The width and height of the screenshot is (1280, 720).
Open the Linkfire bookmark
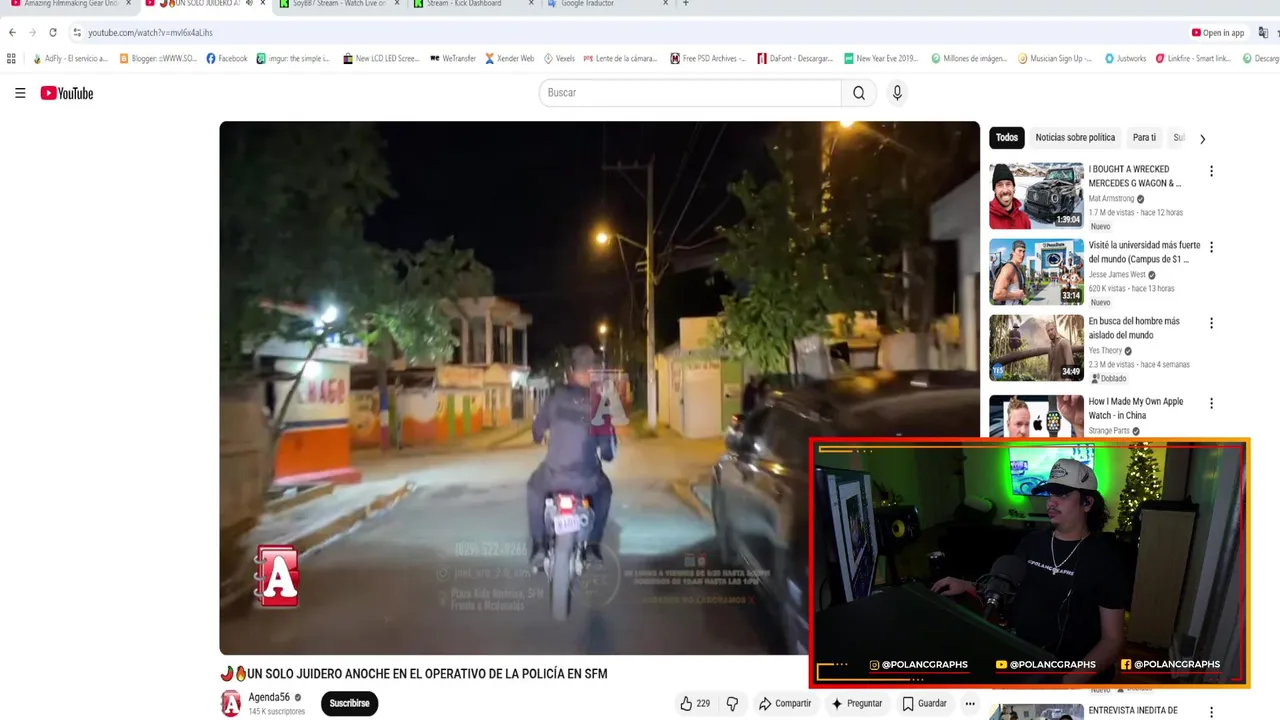(1194, 59)
